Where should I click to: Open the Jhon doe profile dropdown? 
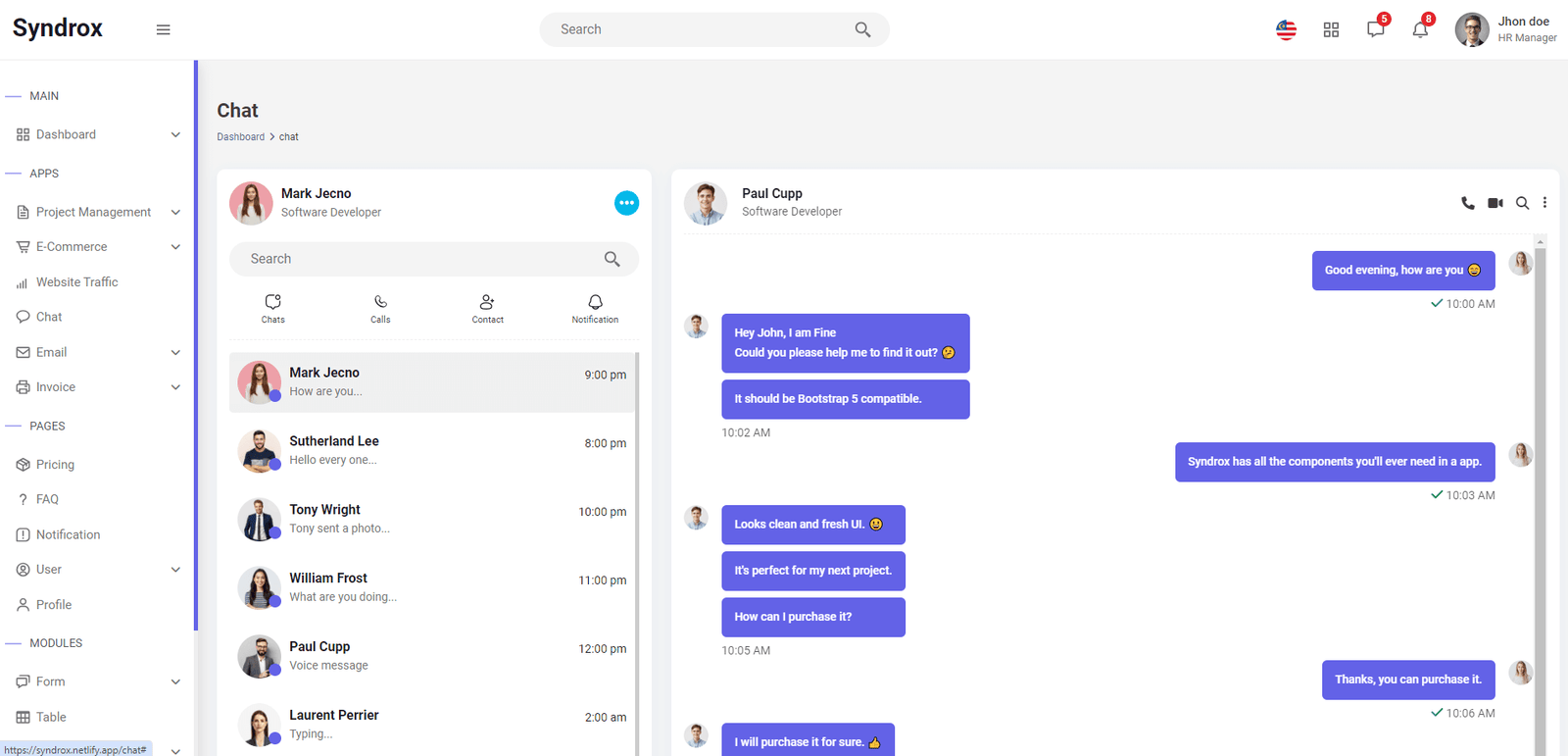1505,29
